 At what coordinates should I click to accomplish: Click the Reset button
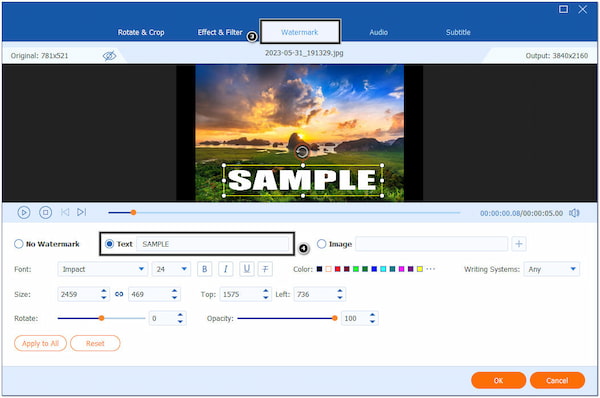click(x=95, y=343)
